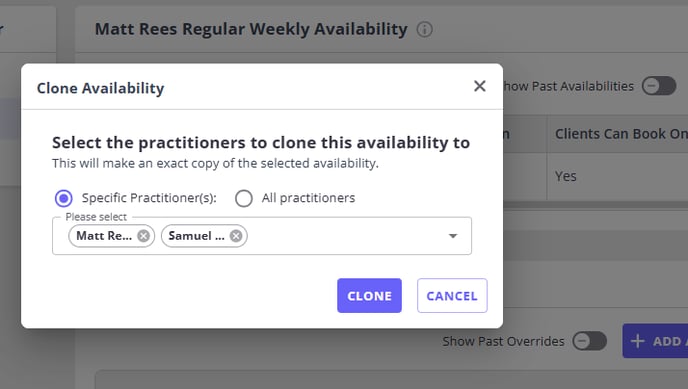Click the Samuel ... practitioner chip
Screen dimensions: 688x389
point(197,236)
